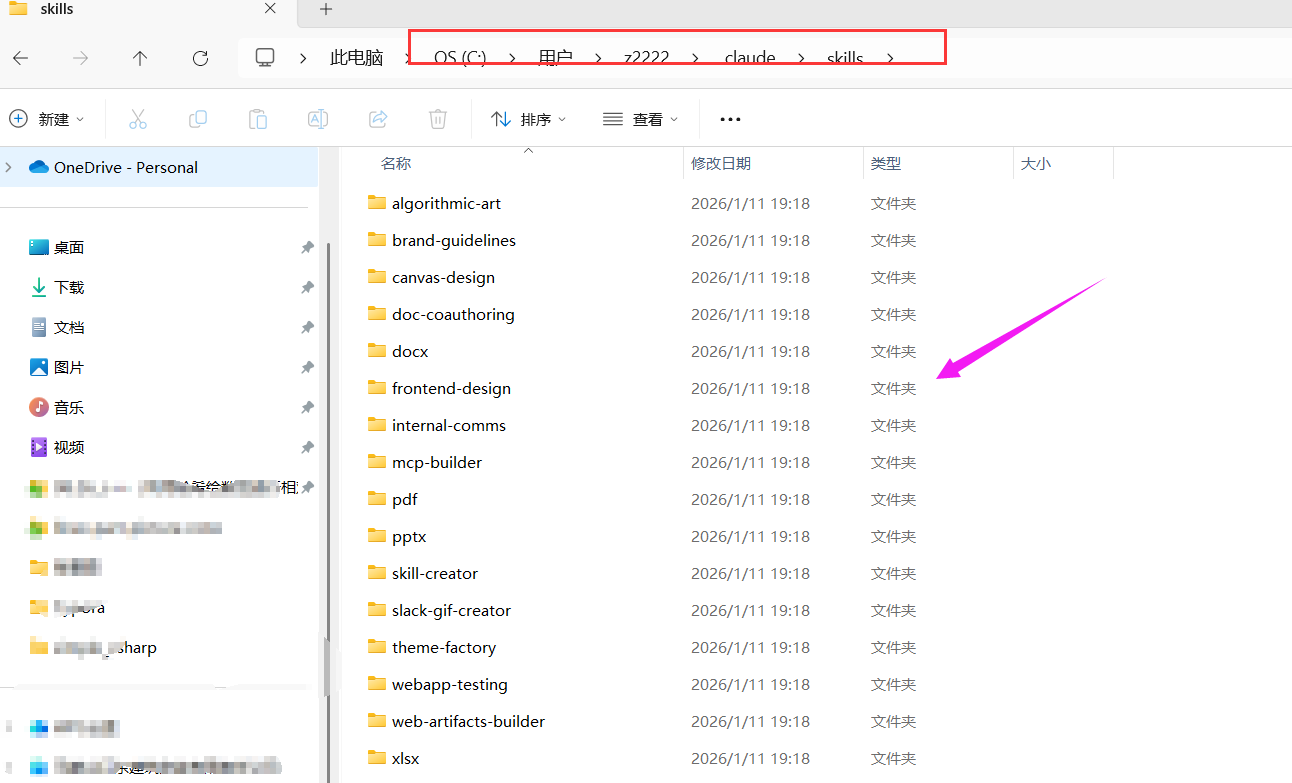
Task: Click chevron after skills in address bar
Action: point(890,58)
